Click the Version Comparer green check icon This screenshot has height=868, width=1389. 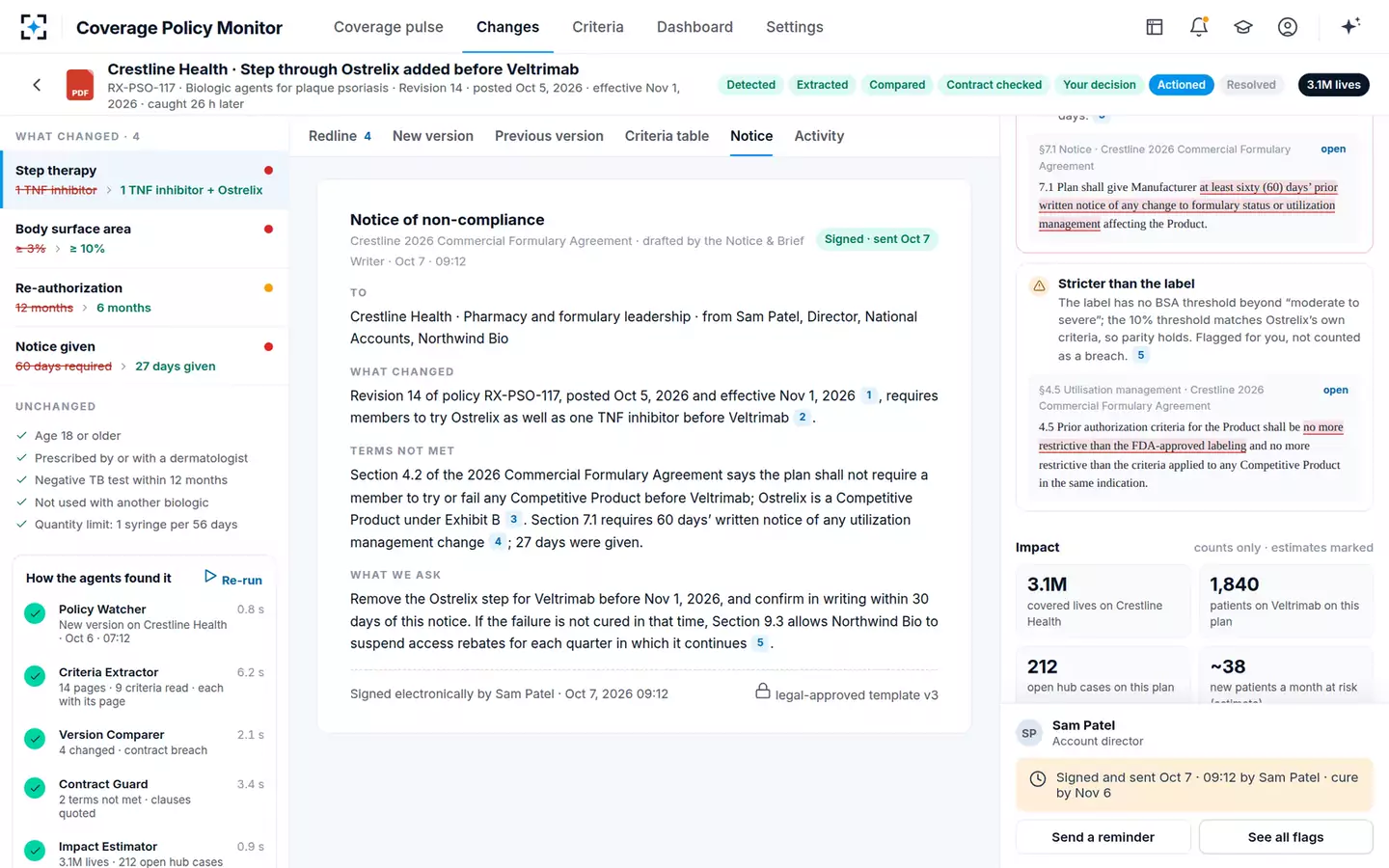[35, 739]
